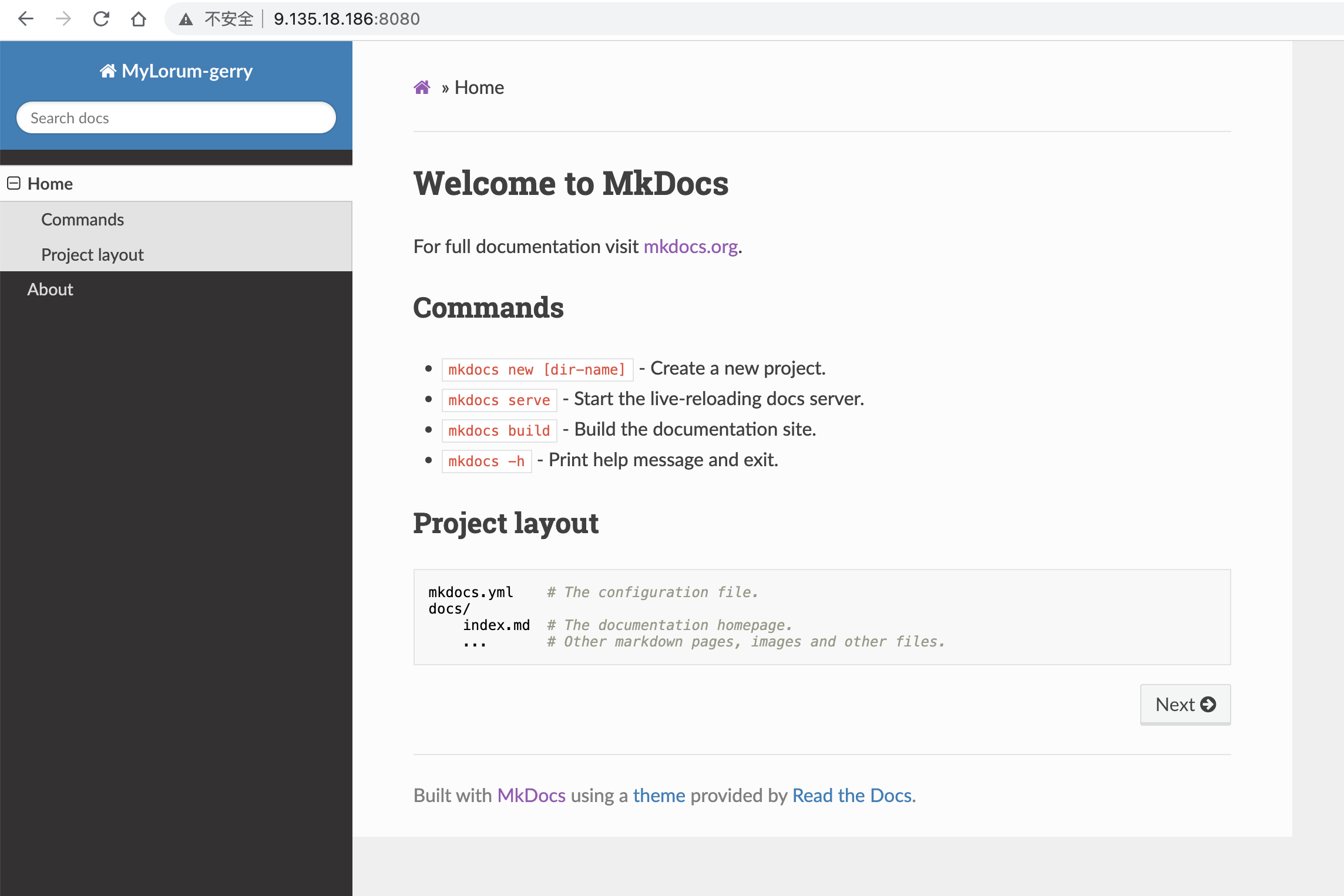Click 'mkdocs.yml' in the code block
Viewport: 1344px width, 896px height.
(471, 592)
